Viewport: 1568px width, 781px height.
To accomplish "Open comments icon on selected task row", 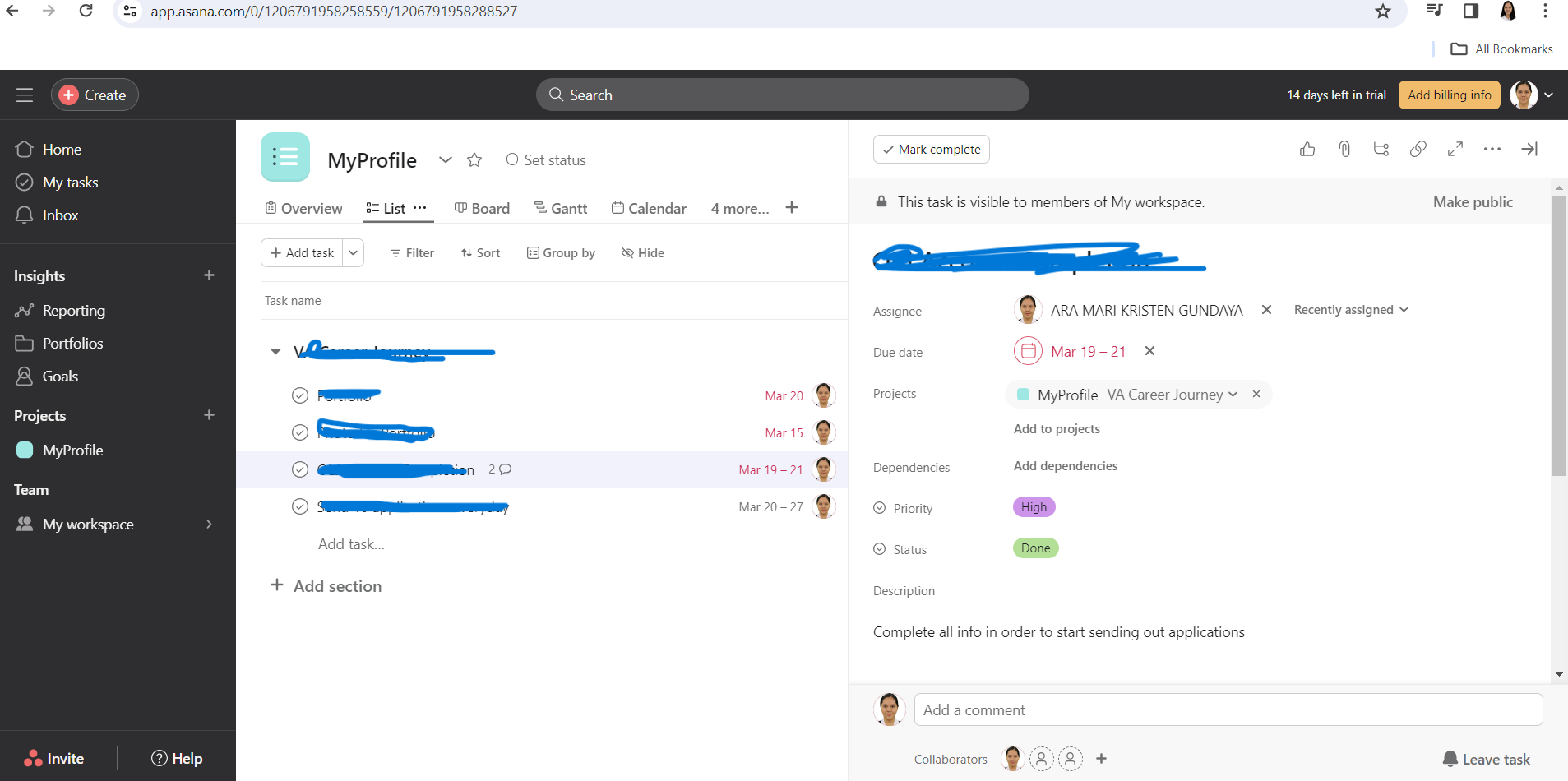I will pos(505,469).
